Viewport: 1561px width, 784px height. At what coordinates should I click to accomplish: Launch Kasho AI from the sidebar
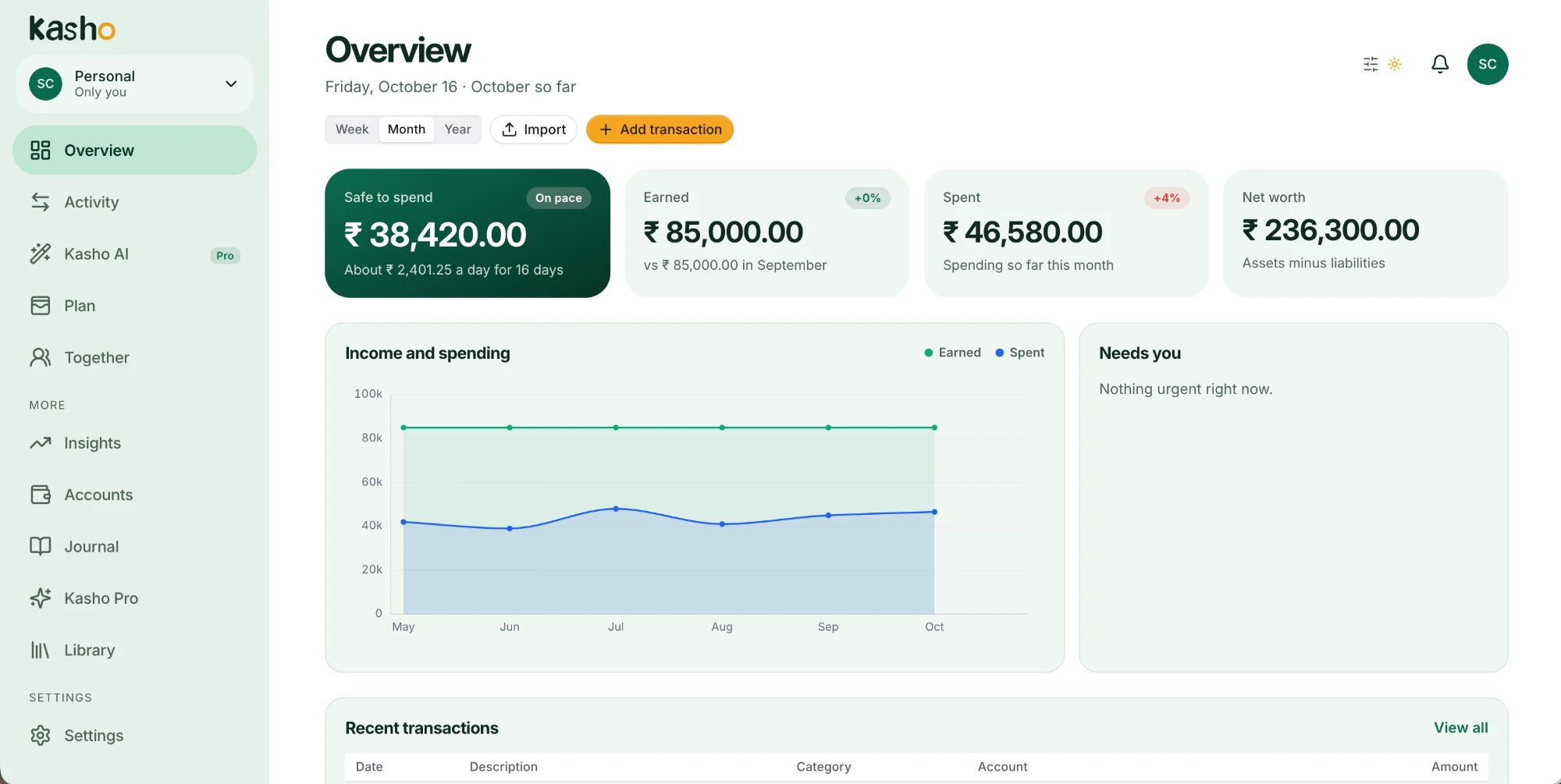pos(134,254)
